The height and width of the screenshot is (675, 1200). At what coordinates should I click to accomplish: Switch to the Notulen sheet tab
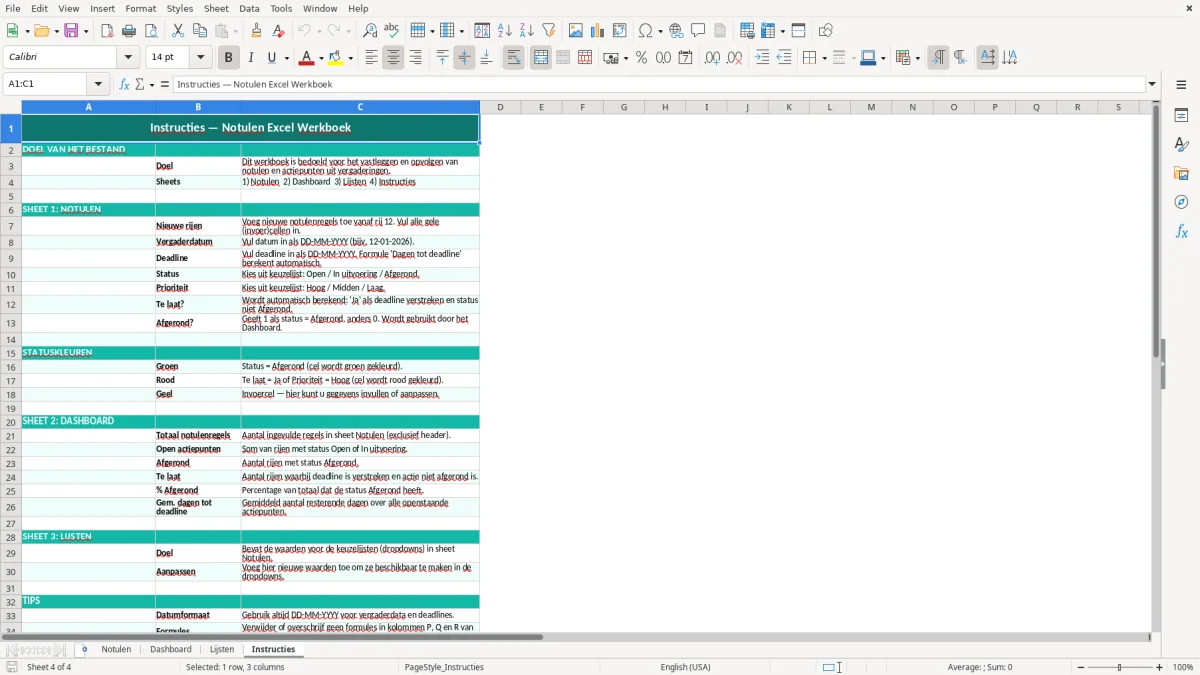pyautogui.click(x=116, y=649)
